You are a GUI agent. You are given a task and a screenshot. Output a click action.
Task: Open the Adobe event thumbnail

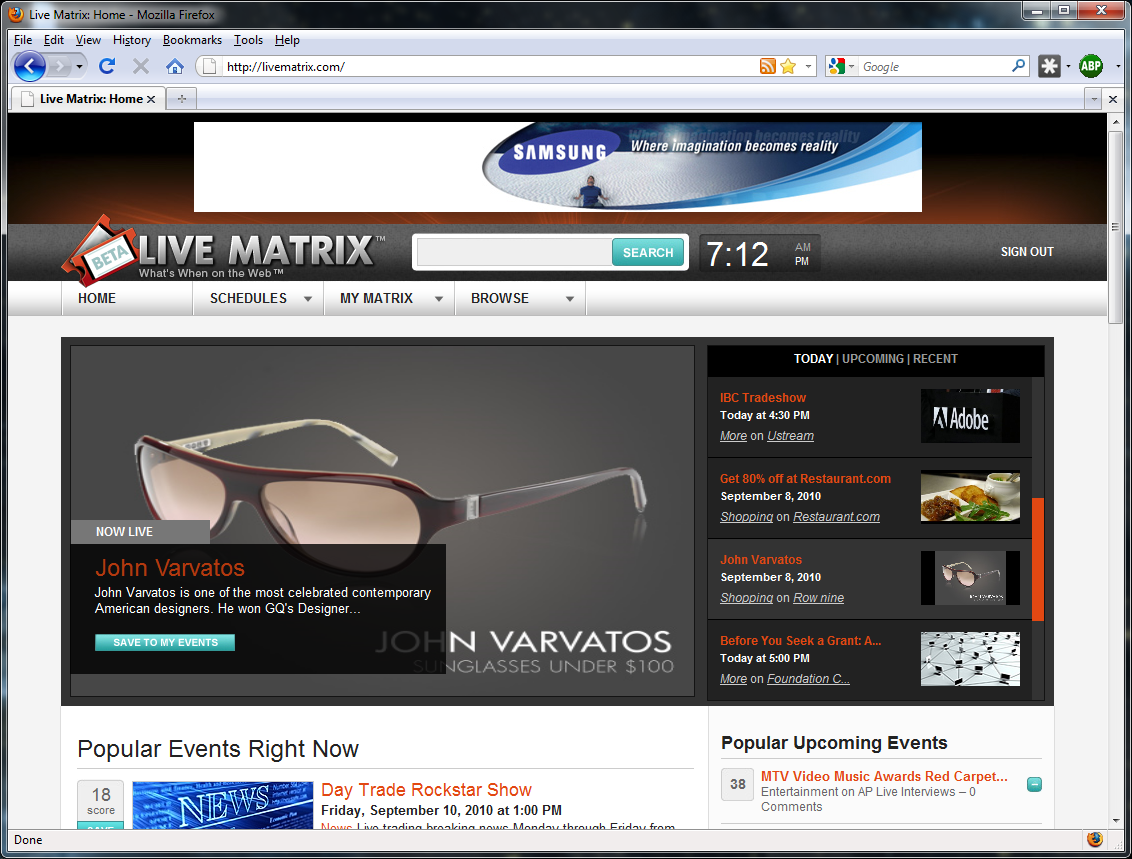tap(970, 417)
